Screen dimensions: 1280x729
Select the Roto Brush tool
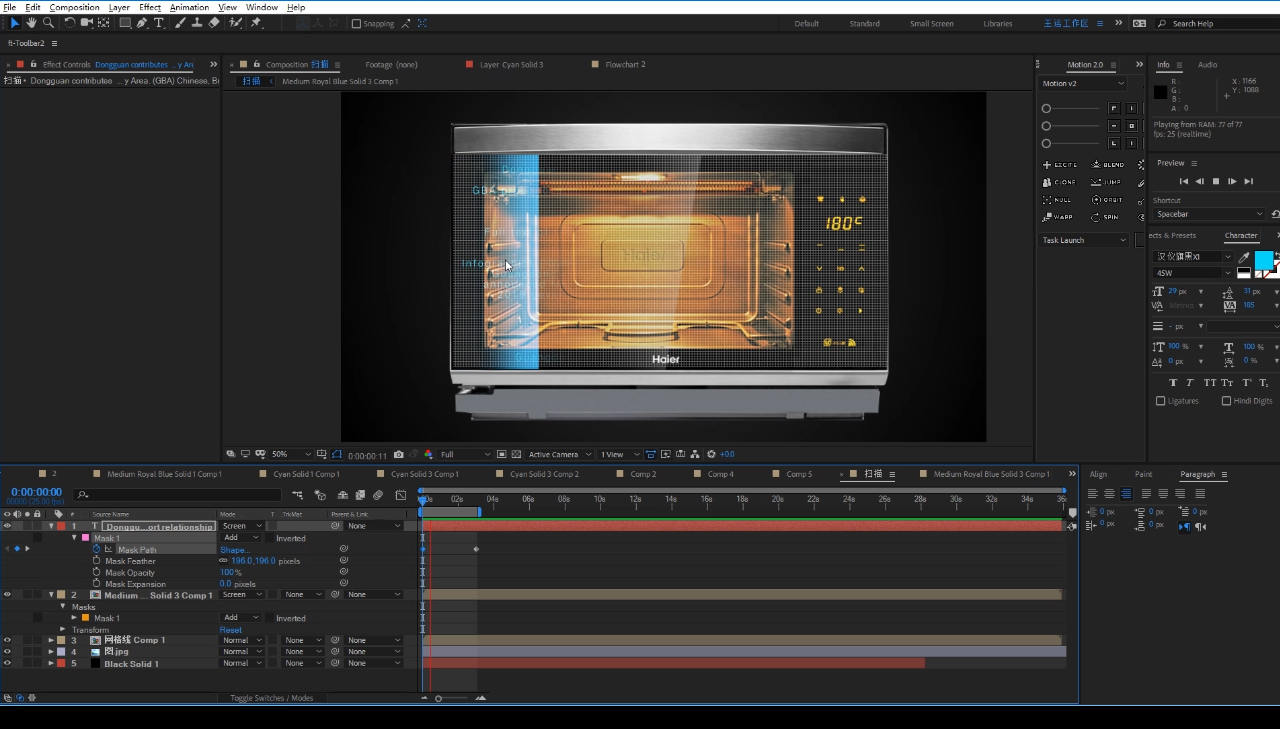click(236, 23)
